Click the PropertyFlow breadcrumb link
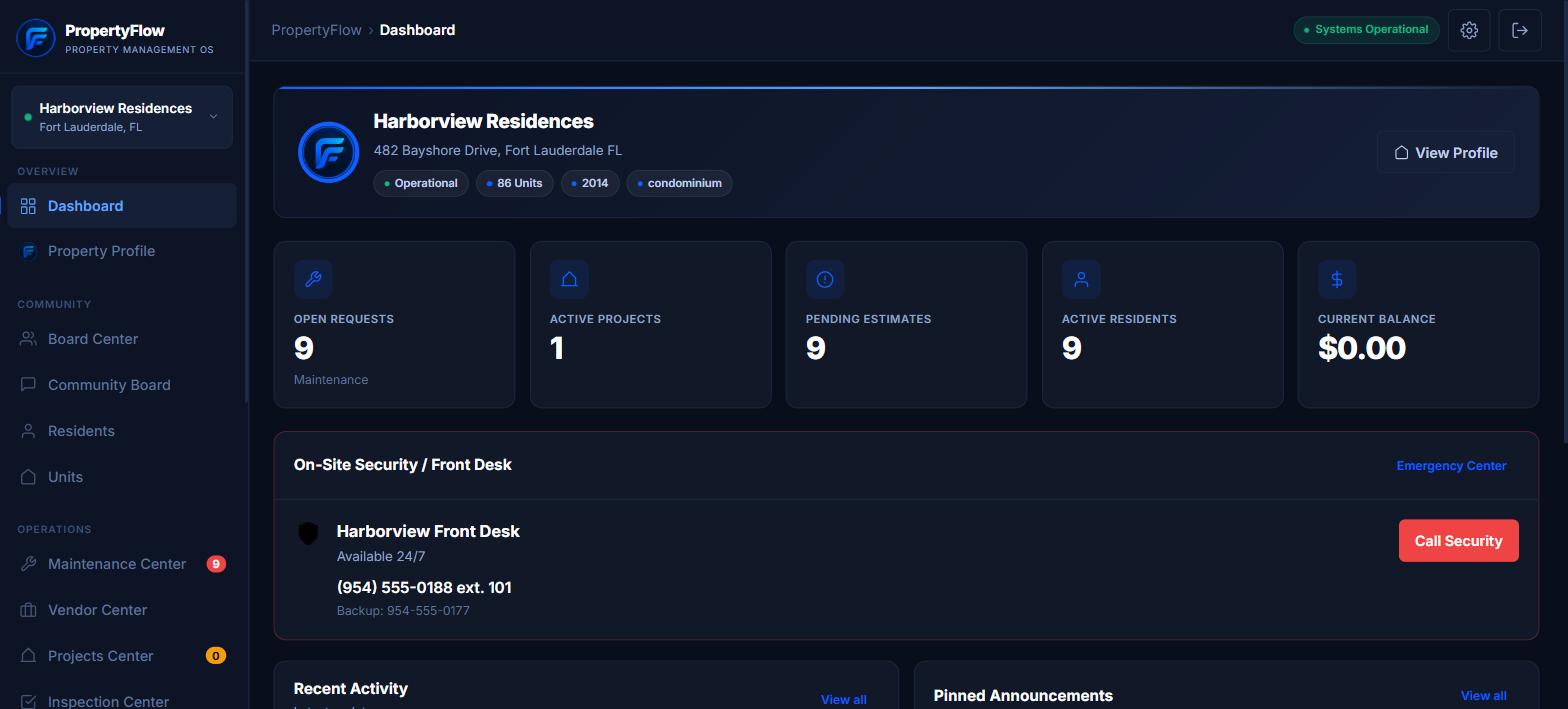Viewport: 1568px width, 709px height. [x=316, y=30]
